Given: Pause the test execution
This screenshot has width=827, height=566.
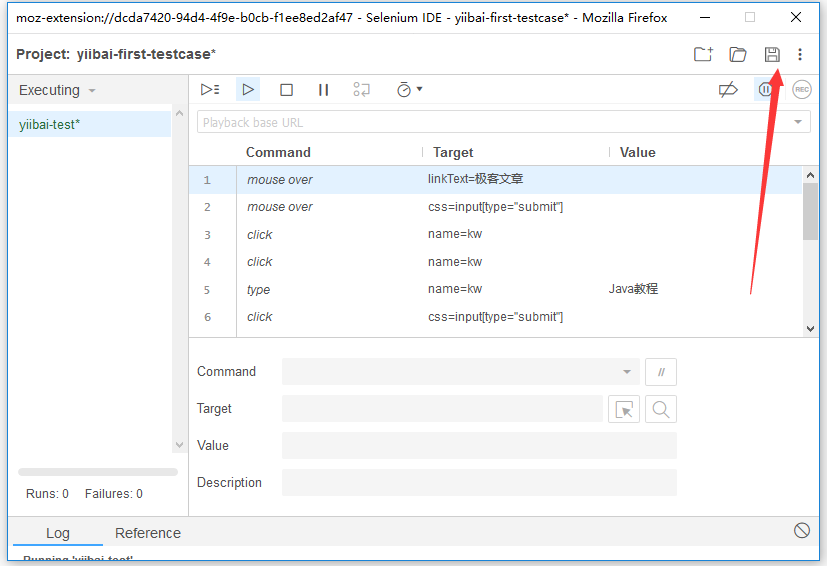Looking at the screenshot, I should pos(323,90).
